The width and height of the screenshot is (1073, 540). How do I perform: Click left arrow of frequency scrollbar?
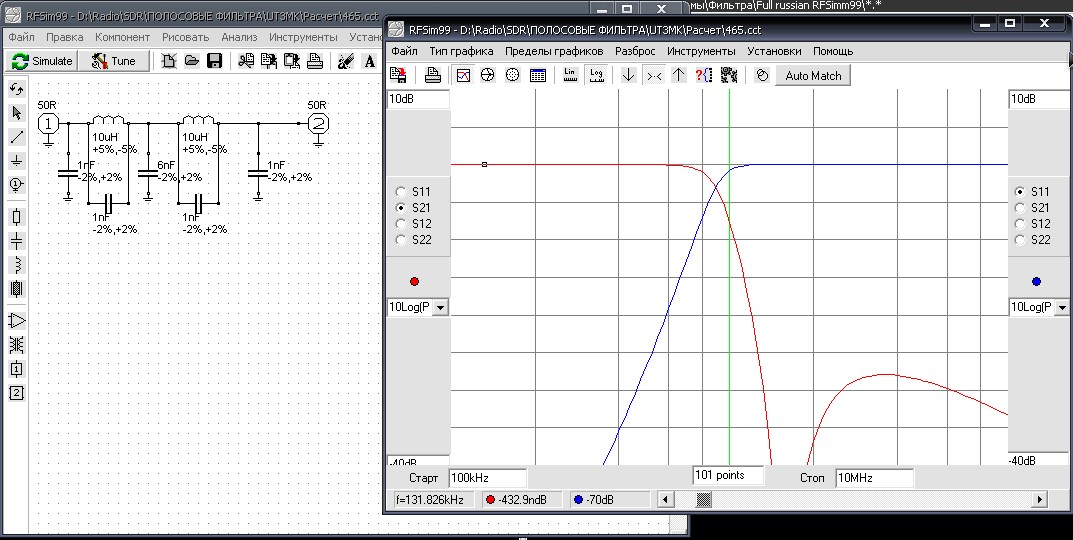pos(664,500)
